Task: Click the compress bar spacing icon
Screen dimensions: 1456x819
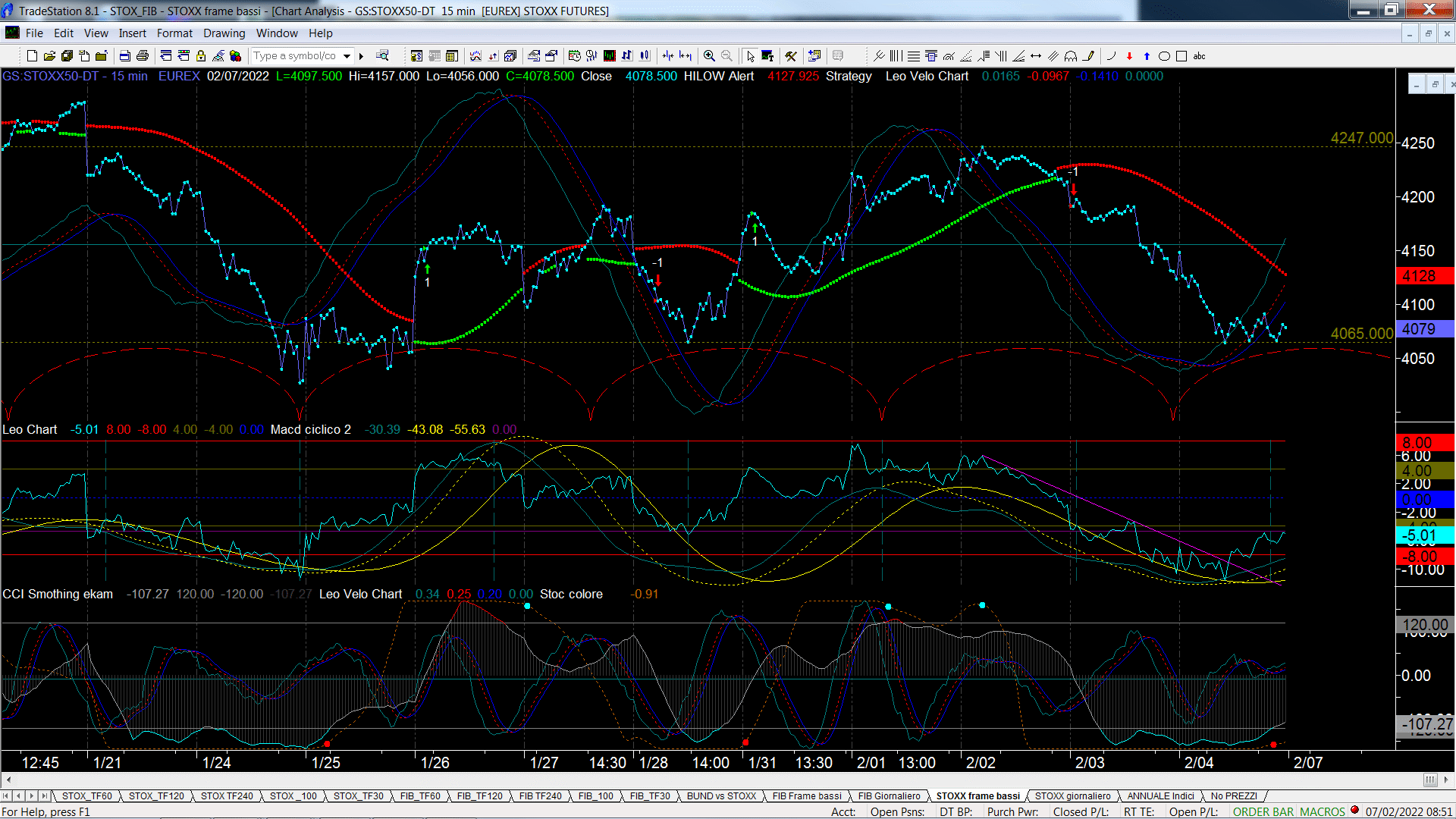Action: click(668, 56)
